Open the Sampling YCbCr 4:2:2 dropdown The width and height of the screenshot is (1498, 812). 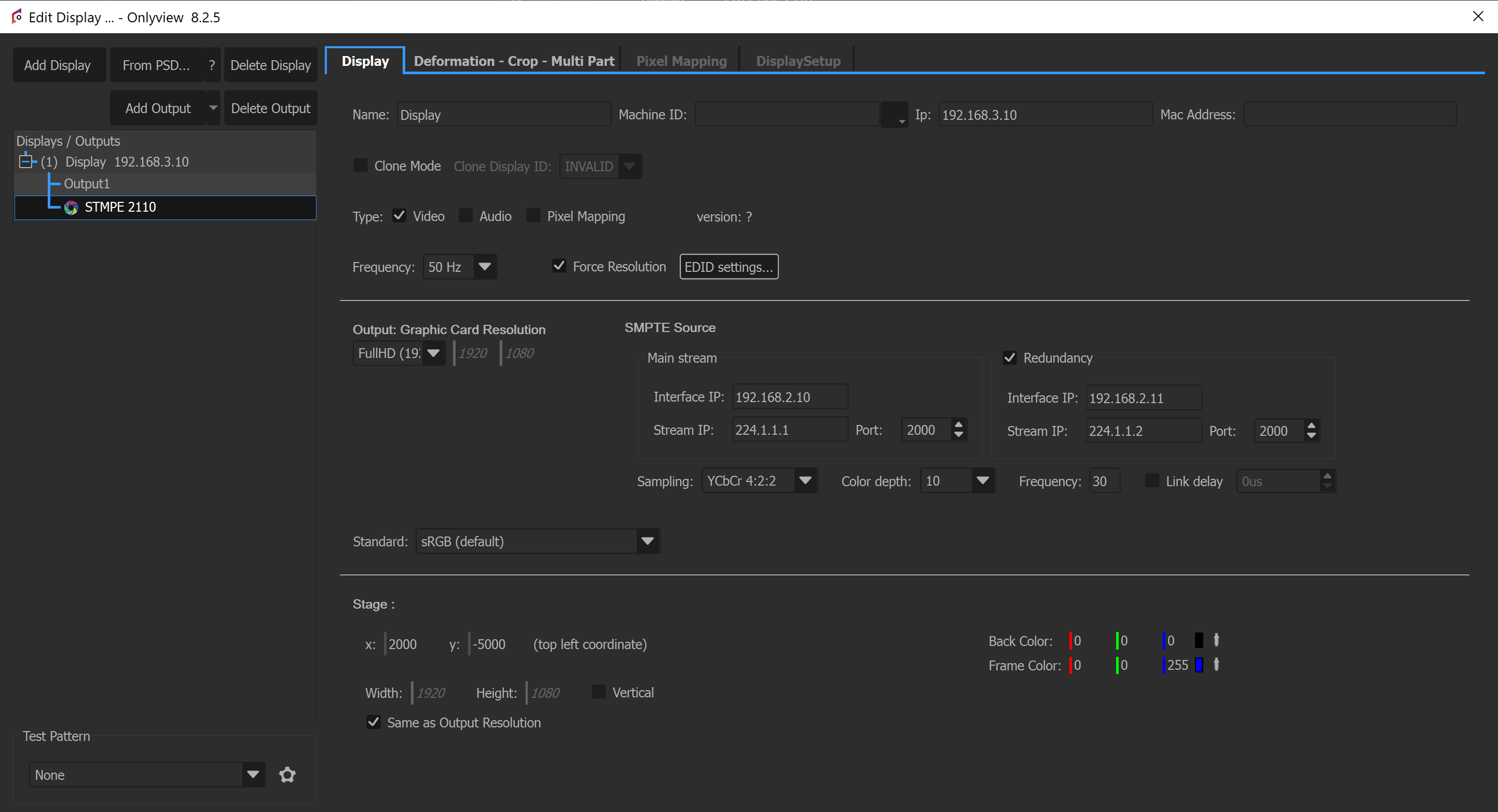pyautogui.click(x=805, y=480)
